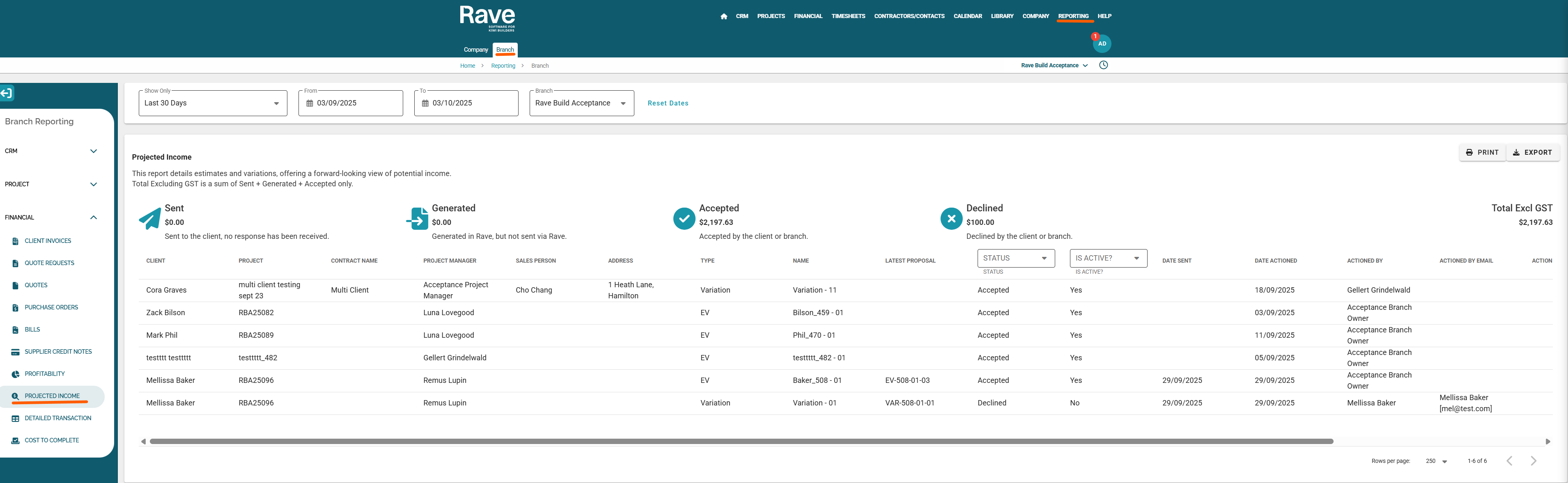Expand the CRM sidebar section
The image size is (1568, 483).
pyautogui.click(x=93, y=151)
